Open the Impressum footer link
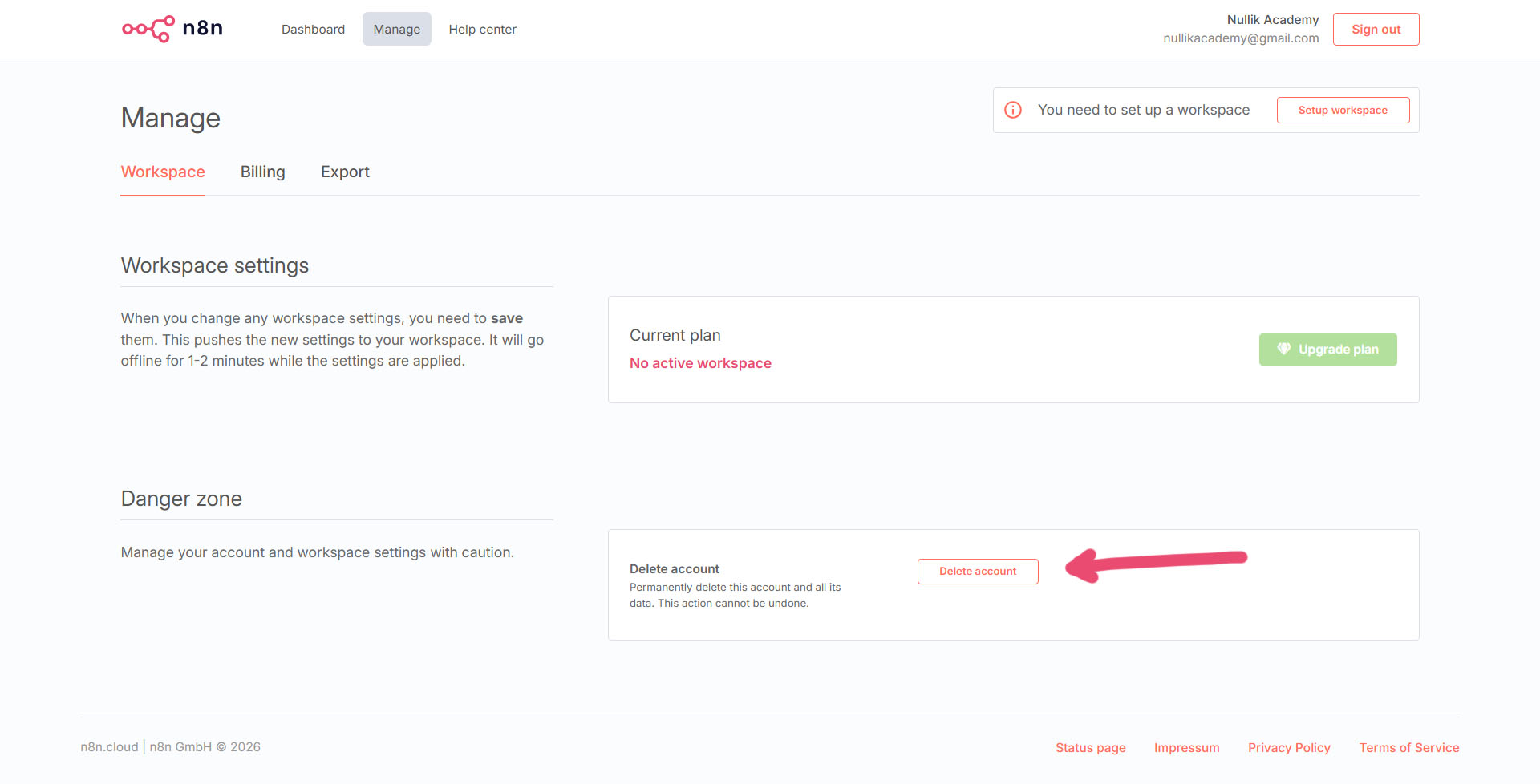 [x=1186, y=747]
